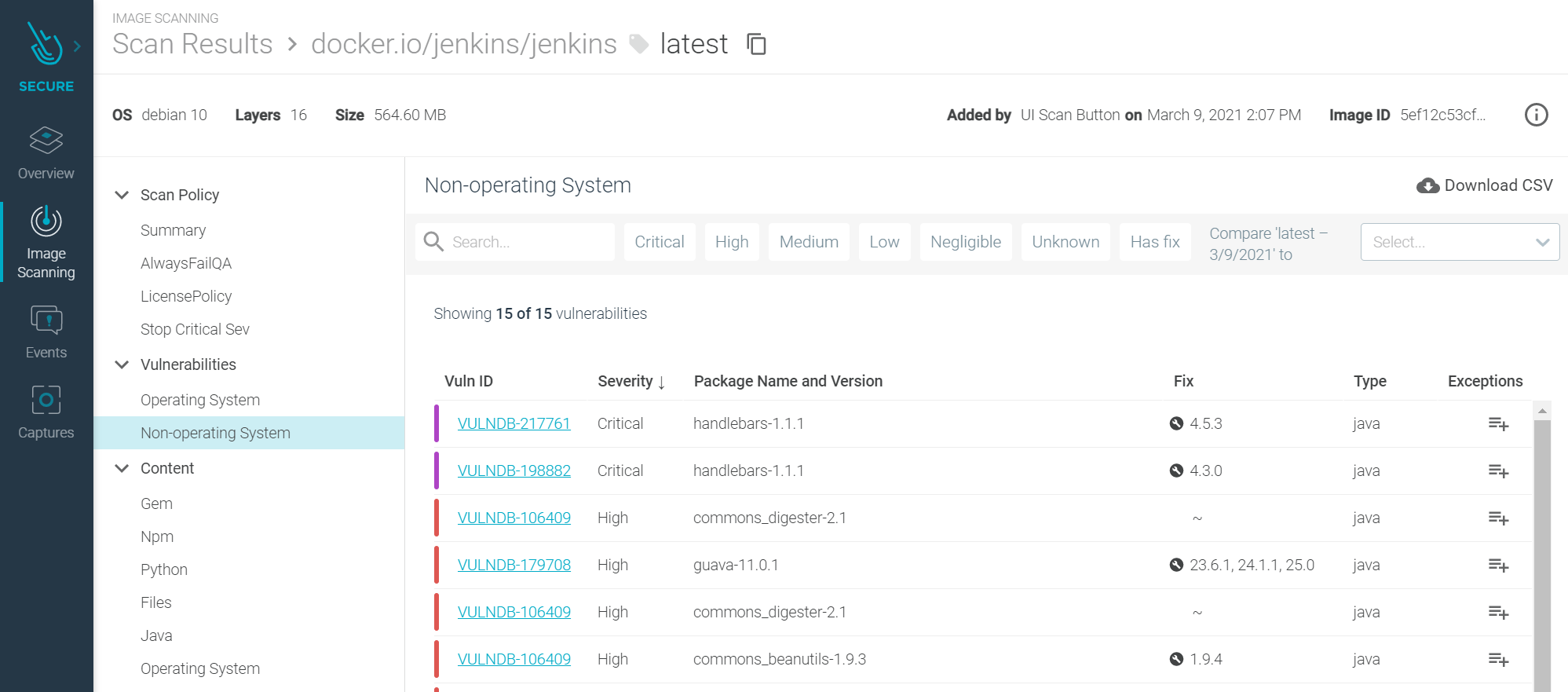The image size is (1568, 692).
Task: Sort by the Severity column arrow
Action: (x=662, y=382)
